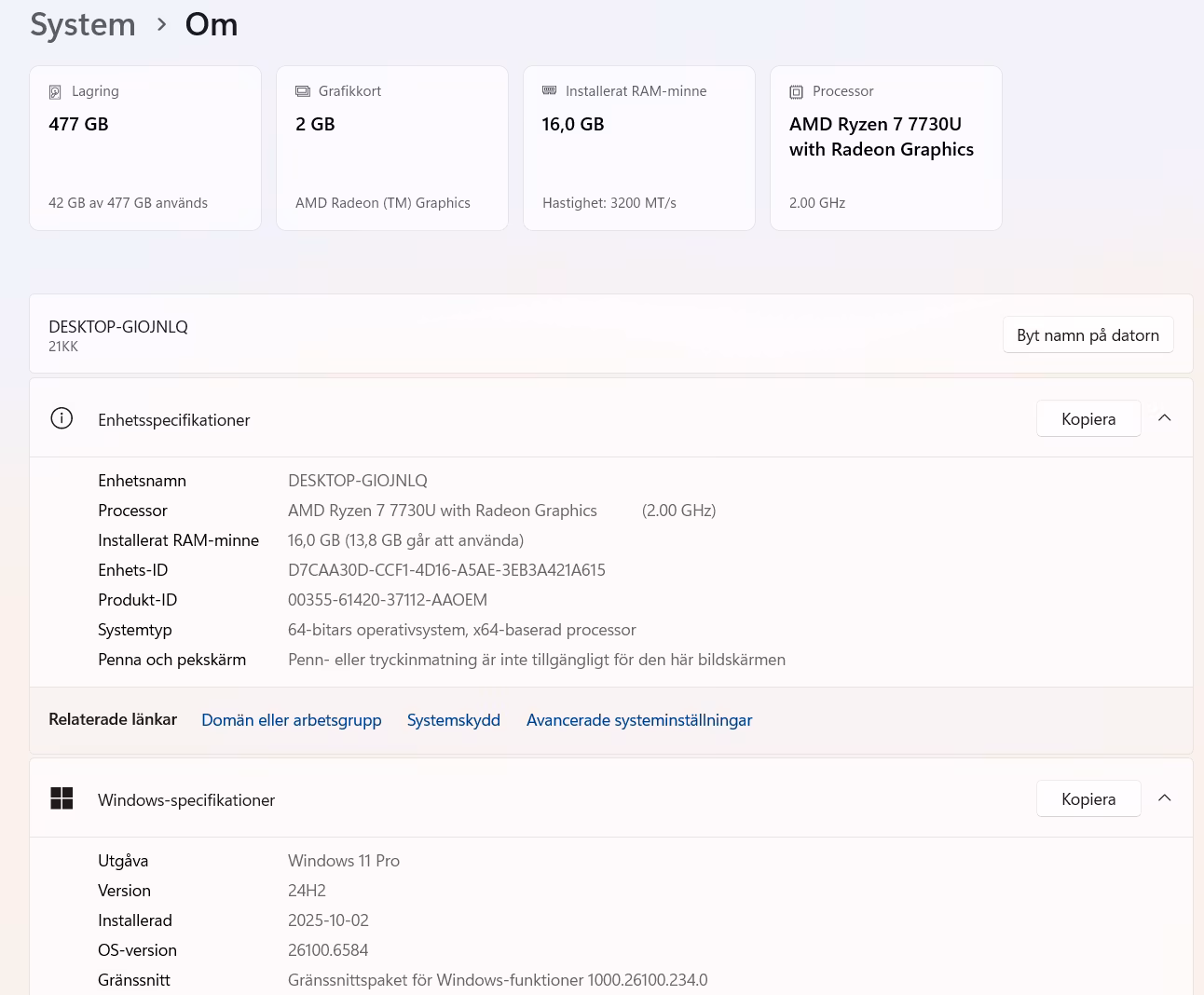This screenshot has width=1204, height=995.
Task: Open Domän eller arbetsgrupp link
Action: click(292, 720)
